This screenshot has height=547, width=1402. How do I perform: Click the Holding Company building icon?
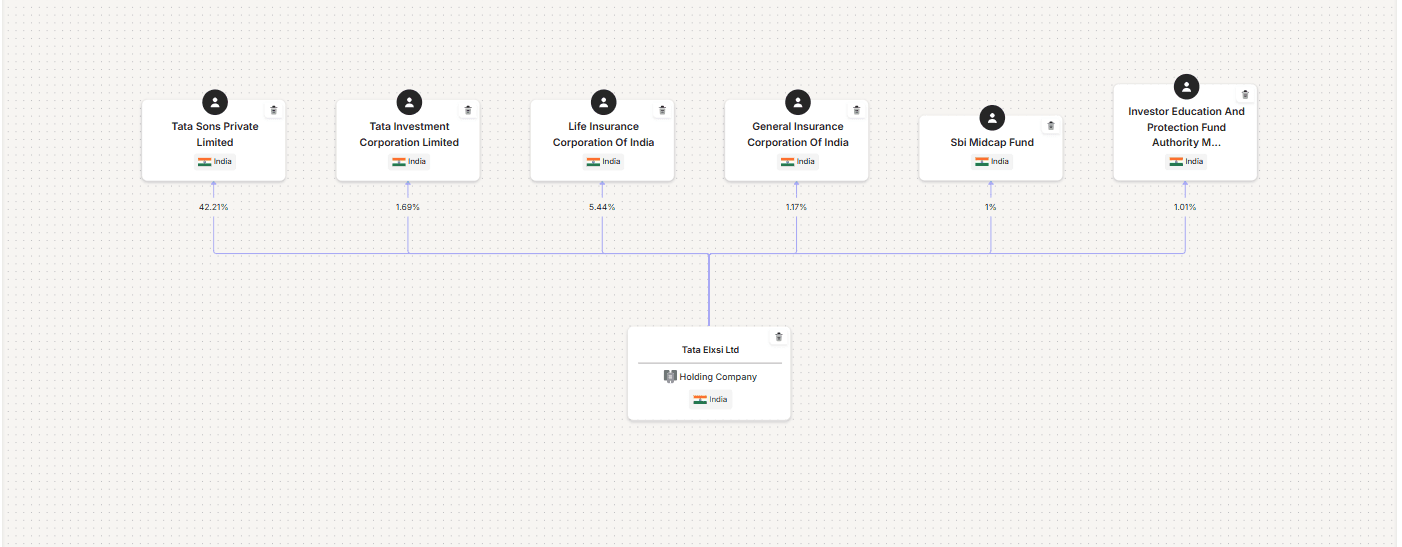[x=670, y=377]
